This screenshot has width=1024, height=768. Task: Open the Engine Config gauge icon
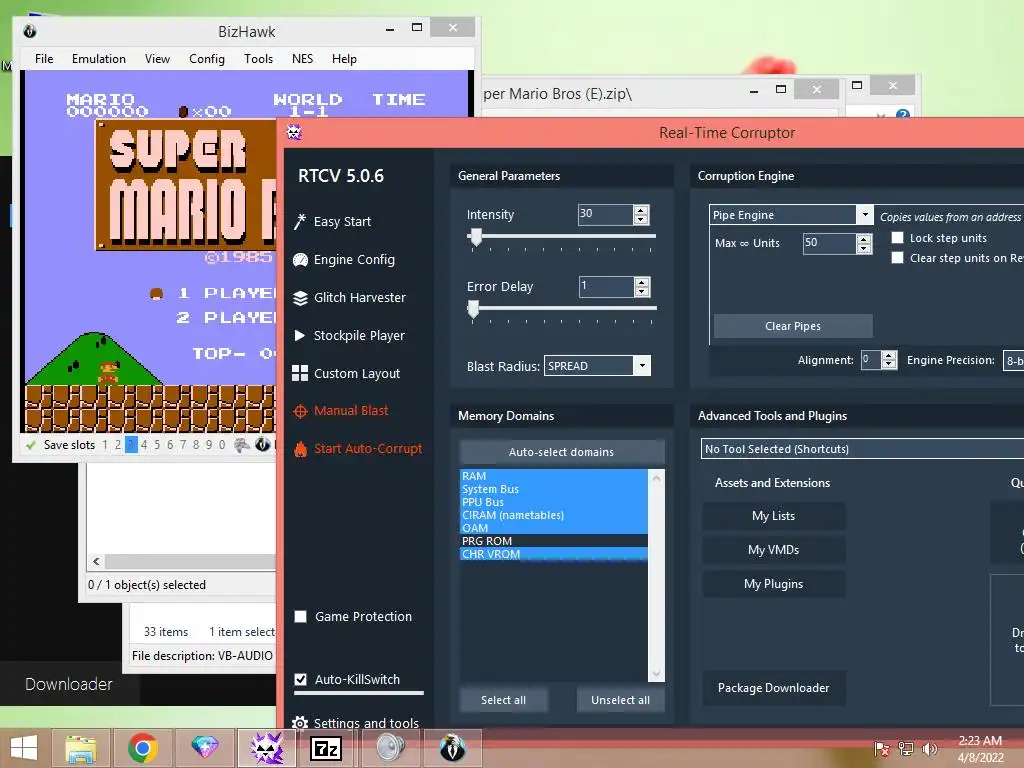pyautogui.click(x=300, y=259)
